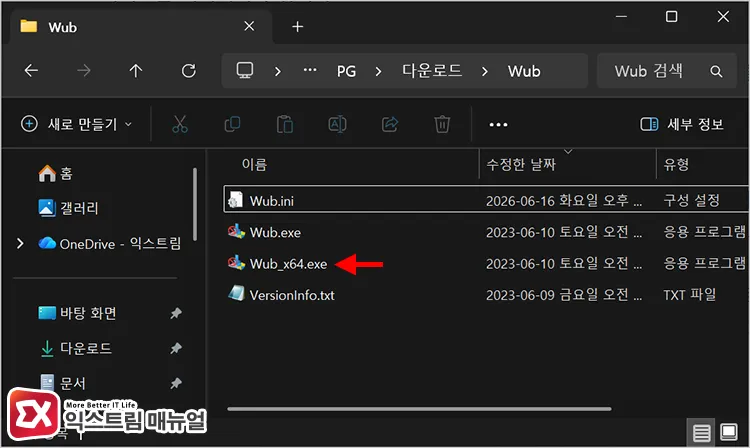
Task: Click TXT 파일 type cell
Action: tap(689, 295)
